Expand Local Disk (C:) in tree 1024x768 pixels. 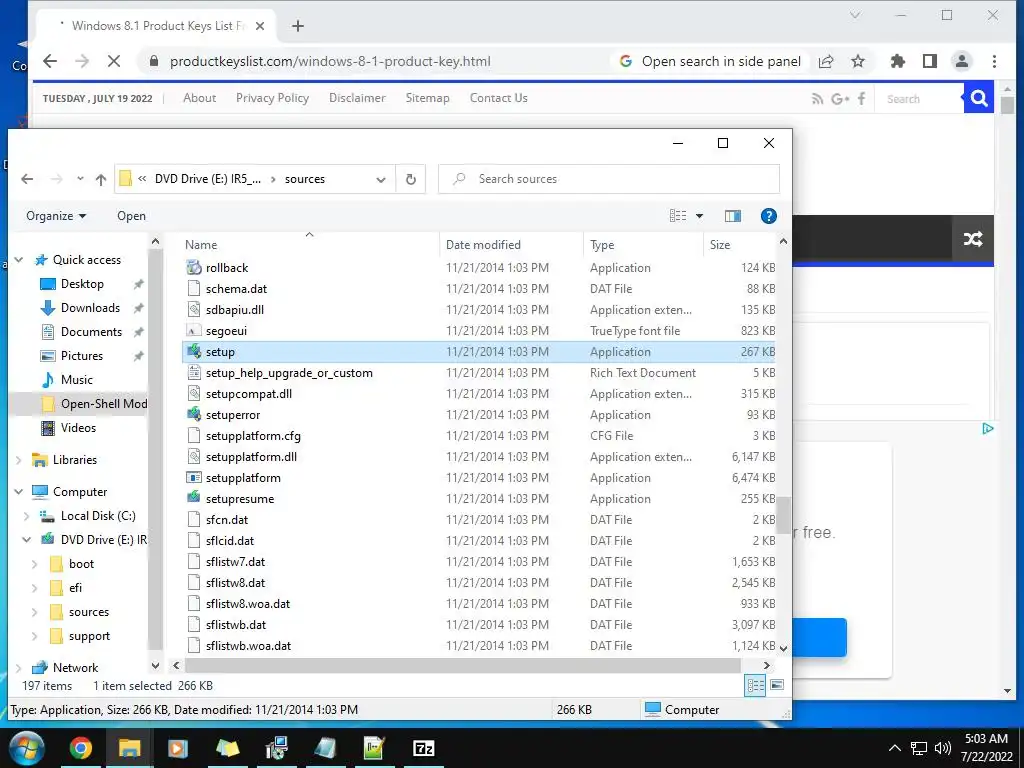coord(27,516)
